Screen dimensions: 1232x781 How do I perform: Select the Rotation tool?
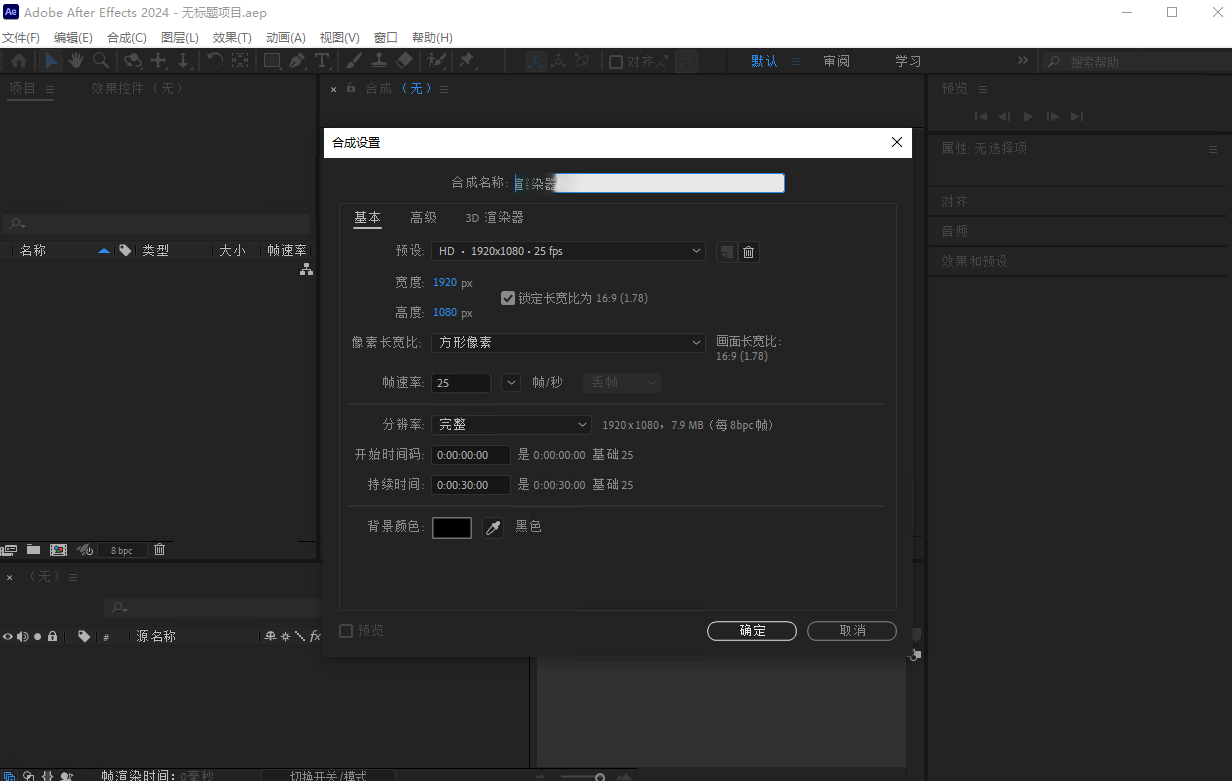[x=215, y=61]
